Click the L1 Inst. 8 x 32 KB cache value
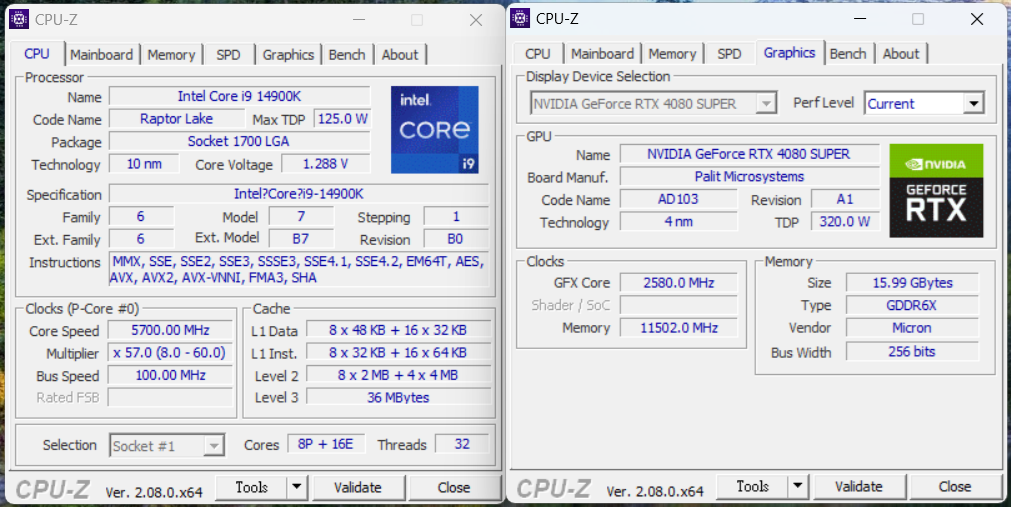 click(398, 353)
